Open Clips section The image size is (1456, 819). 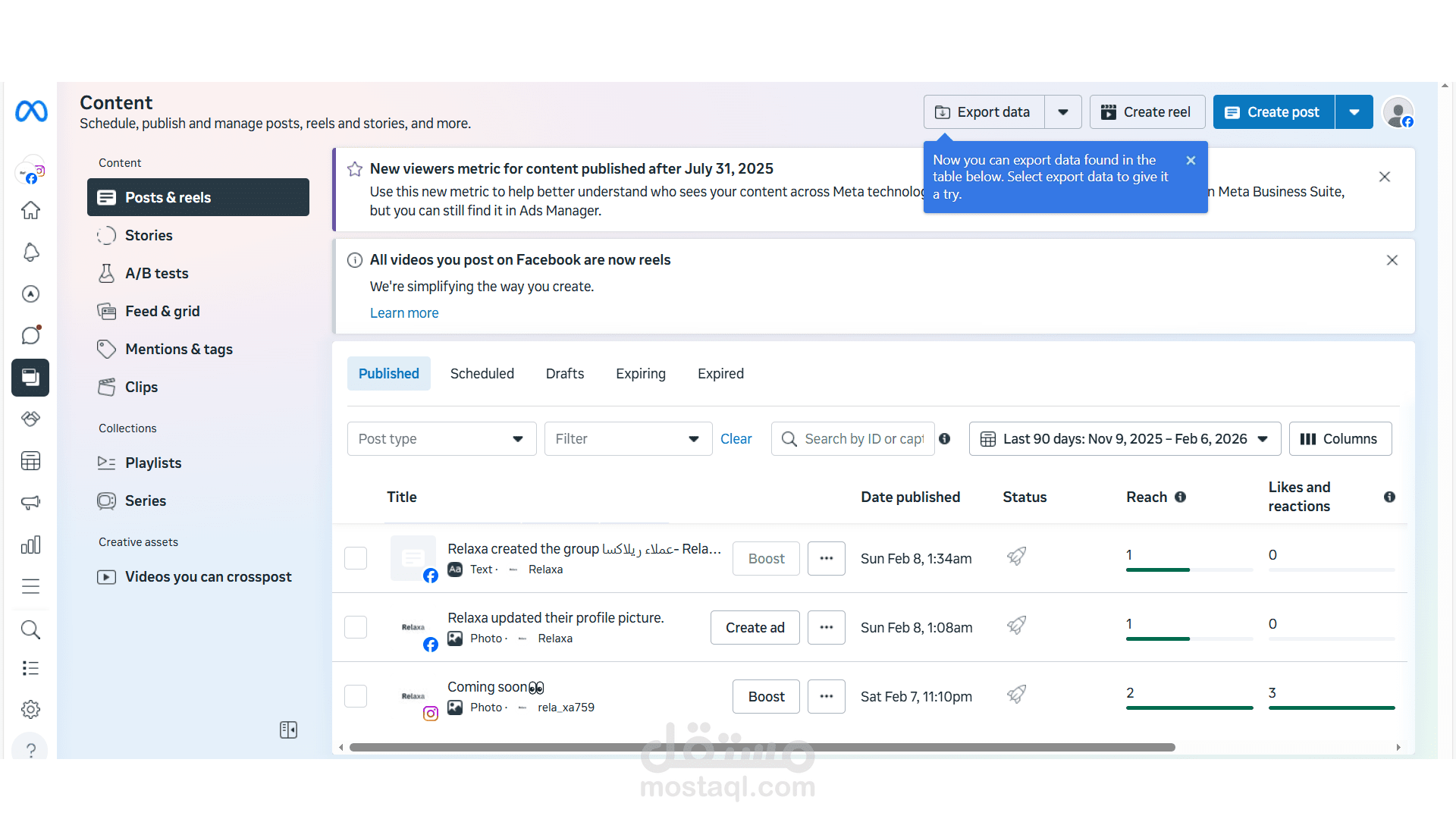(x=198, y=387)
